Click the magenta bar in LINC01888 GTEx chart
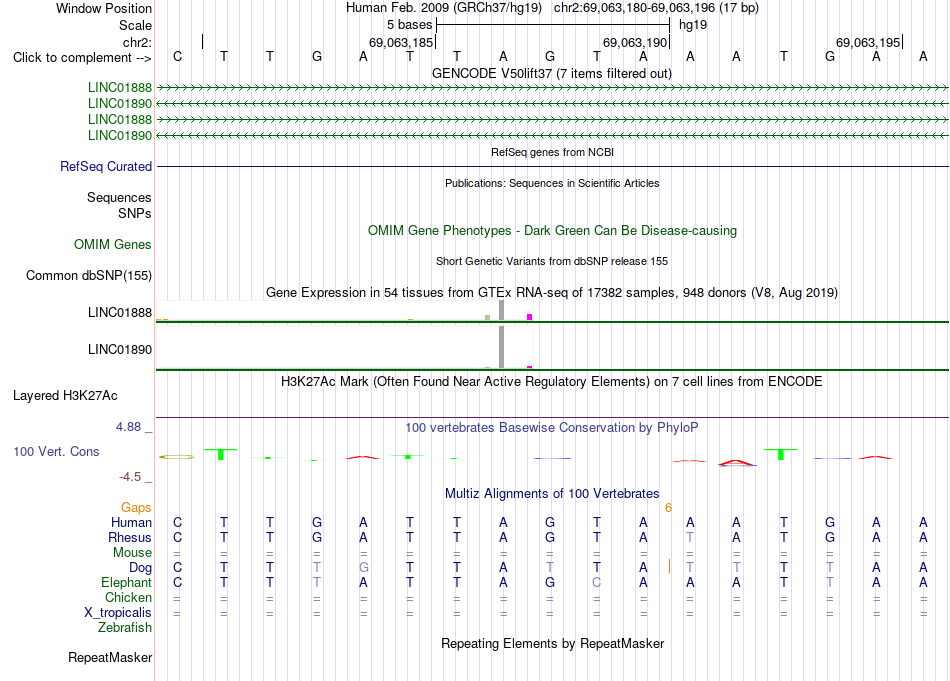Screen dimensions: 950x681 point(530,317)
